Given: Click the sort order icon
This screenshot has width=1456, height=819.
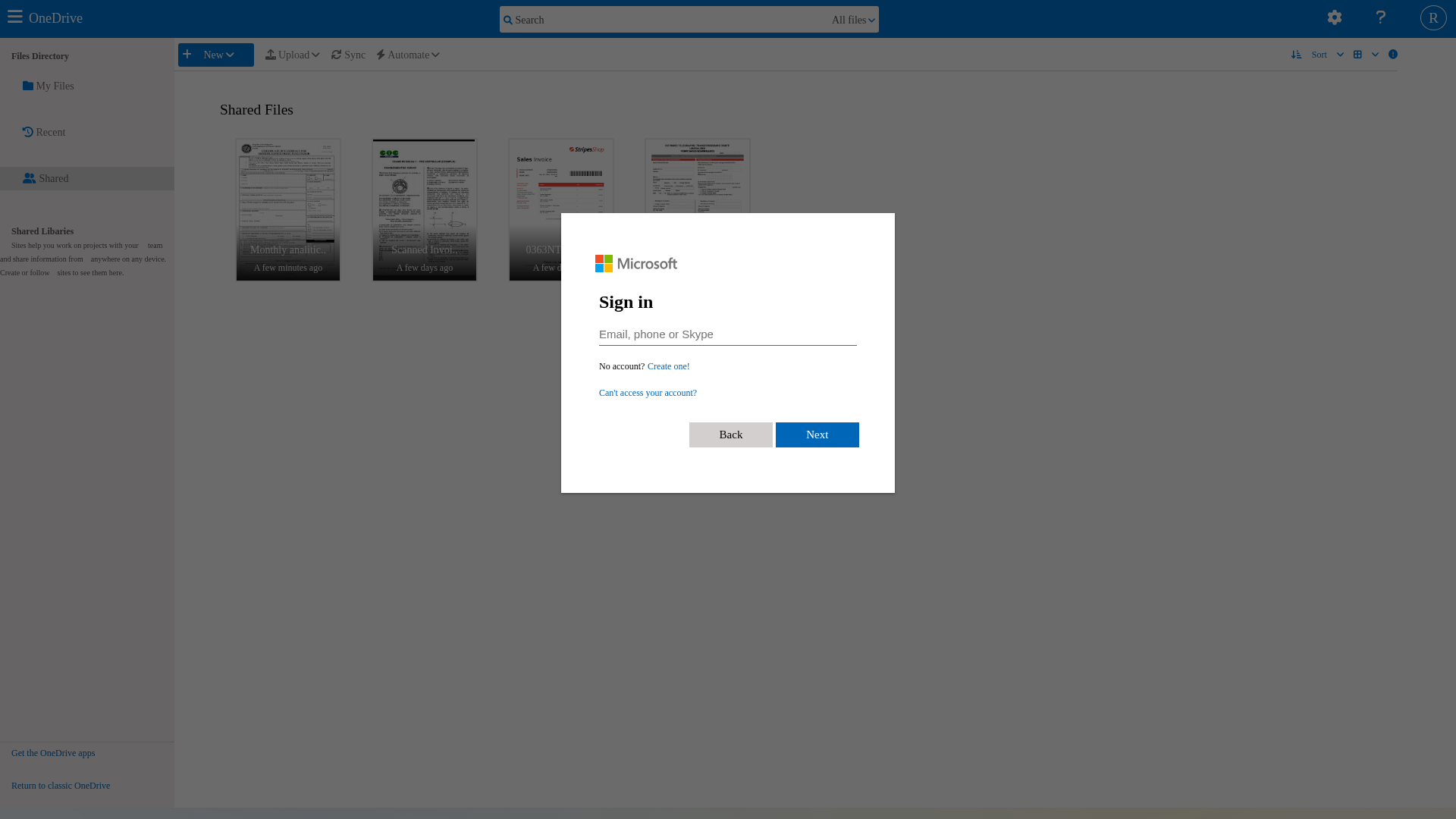Looking at the screenshot, I should coord(1297,55).
